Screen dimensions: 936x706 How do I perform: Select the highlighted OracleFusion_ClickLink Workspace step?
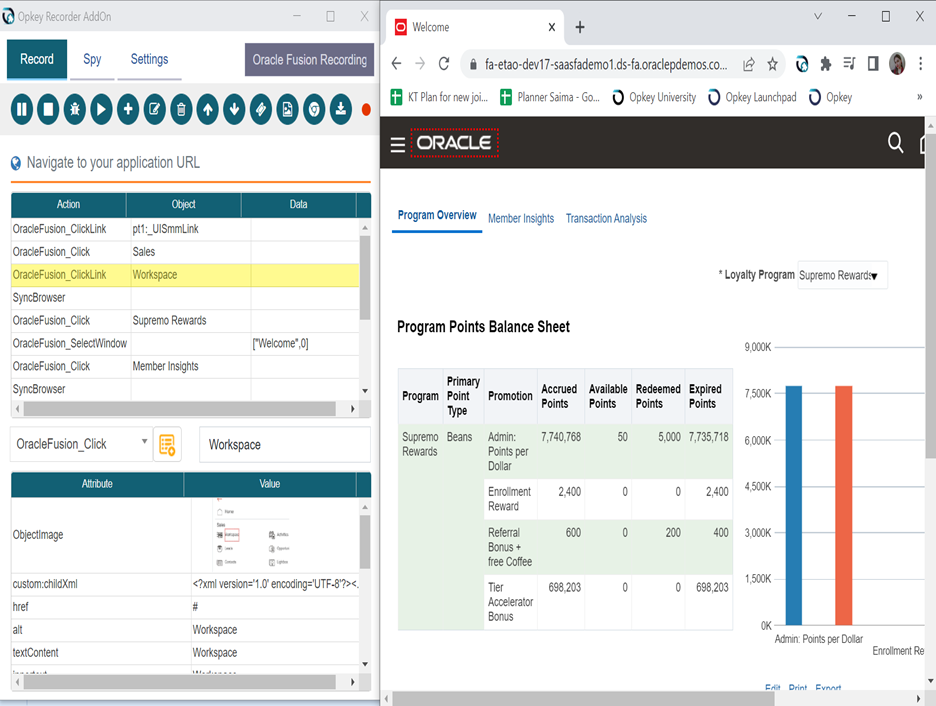coord(185,275)
